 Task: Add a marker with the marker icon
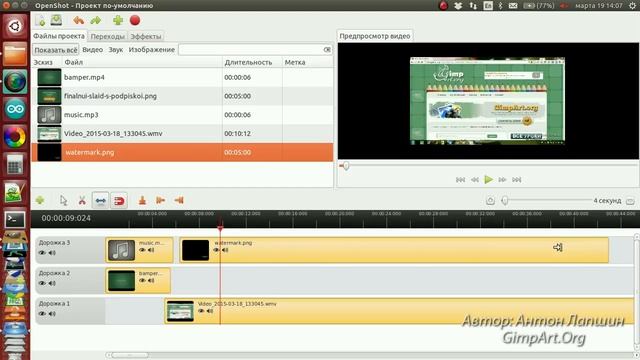click(x=142, y=200)
